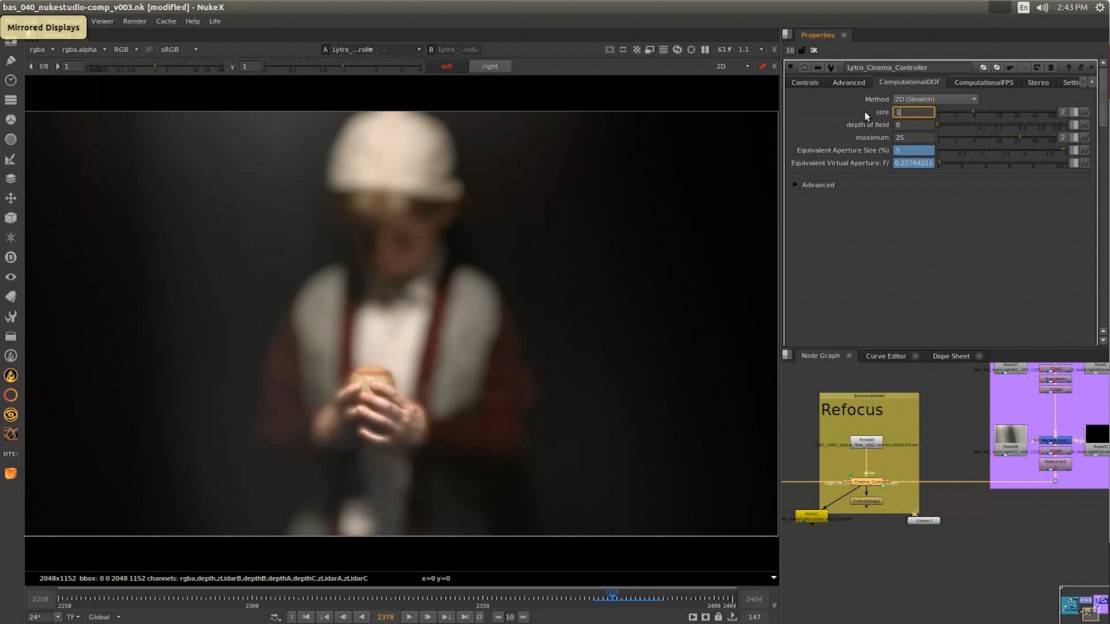This screenshot has height=624, width=1110.
Task: Open the Render menu
Action: coord(135,21)
